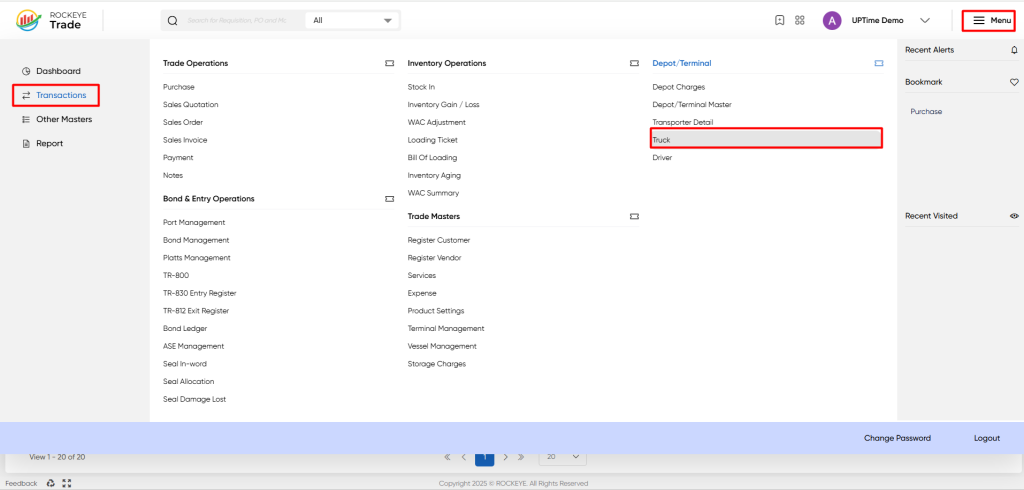Click the Recent Visited eye icon
The image size is (1024, 490).
(x=1014, y=216)
